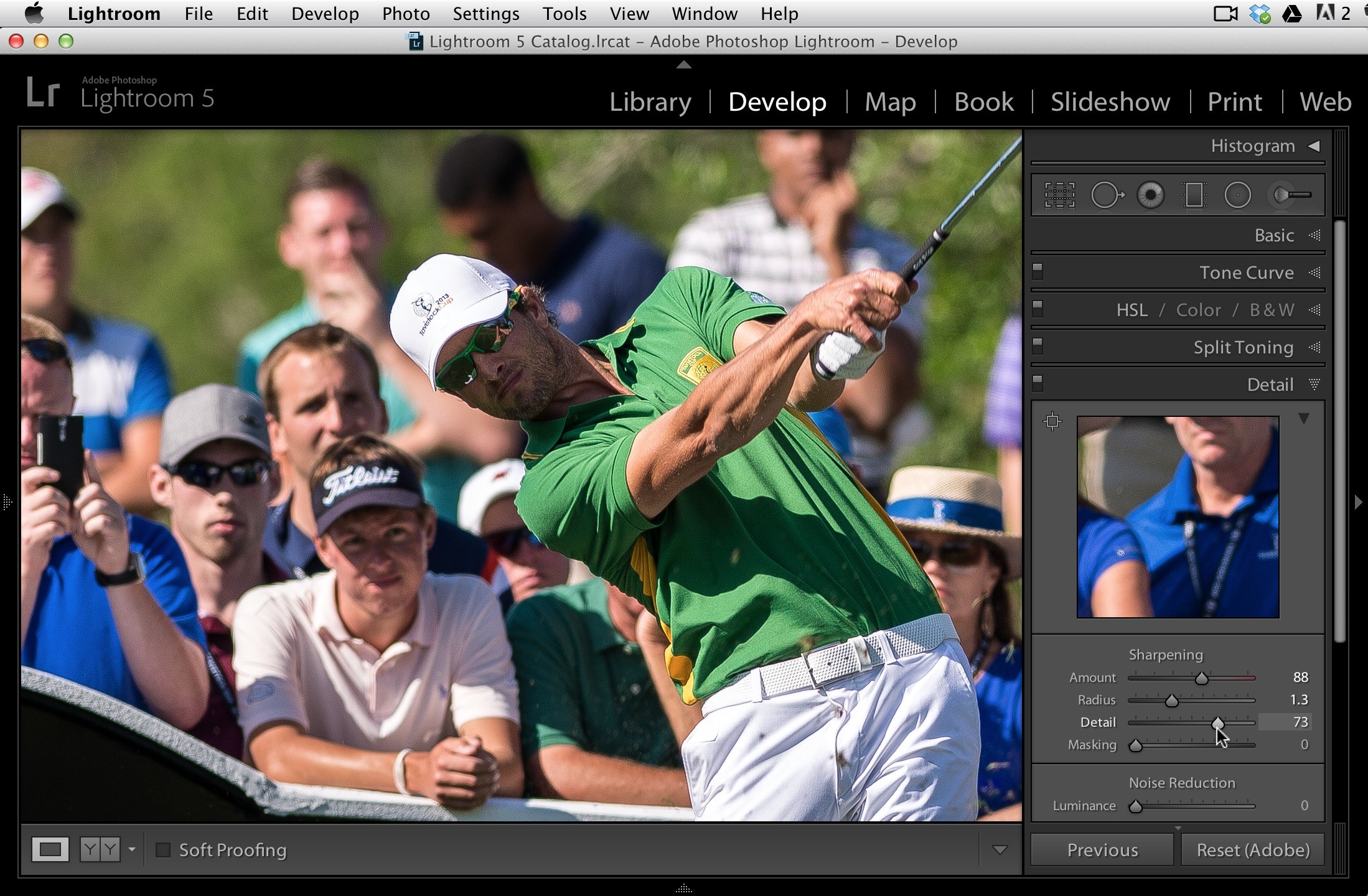Select the Radial Filter tool
The image size is (1368, 896).
[x=1237, y=195]
